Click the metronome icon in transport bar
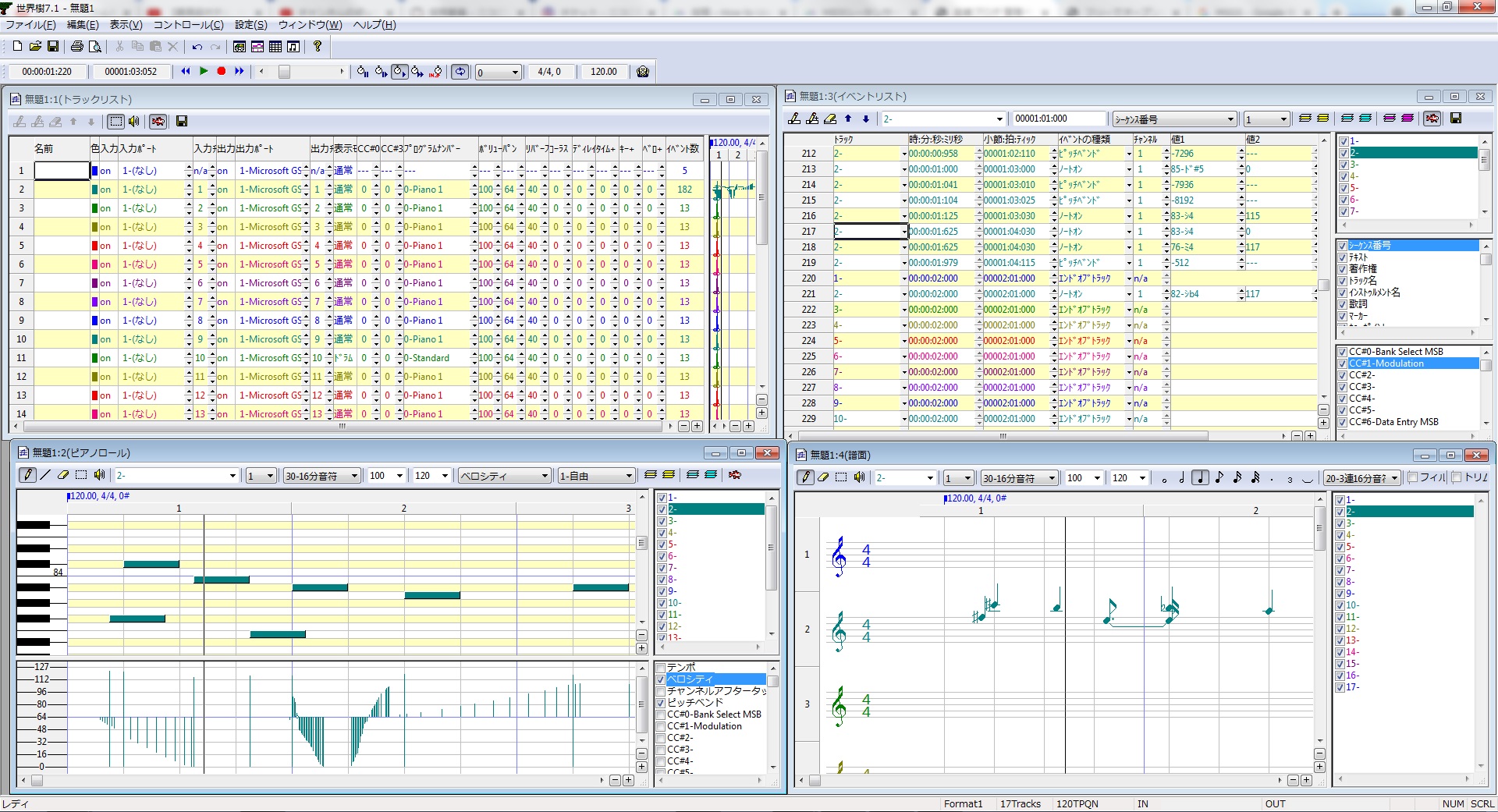This screenshot has width=1498, height=812. tap(643, 72)
